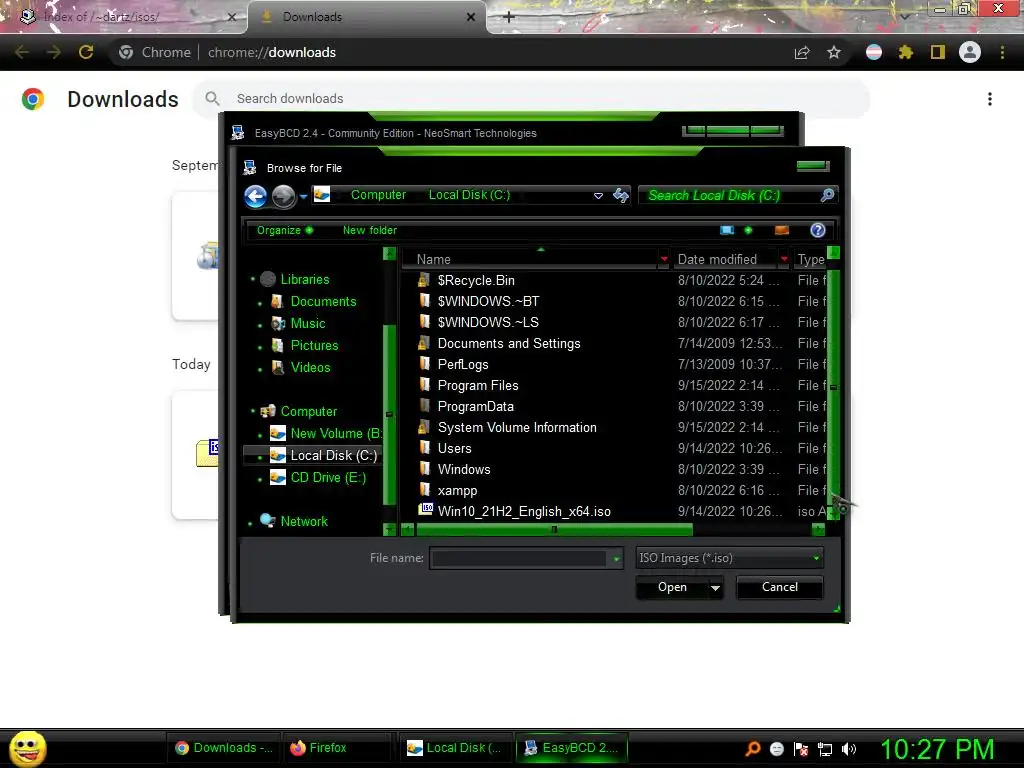Click the xampp folder icon
Viewport: 1024px width, 768px height.
point(425,489)
